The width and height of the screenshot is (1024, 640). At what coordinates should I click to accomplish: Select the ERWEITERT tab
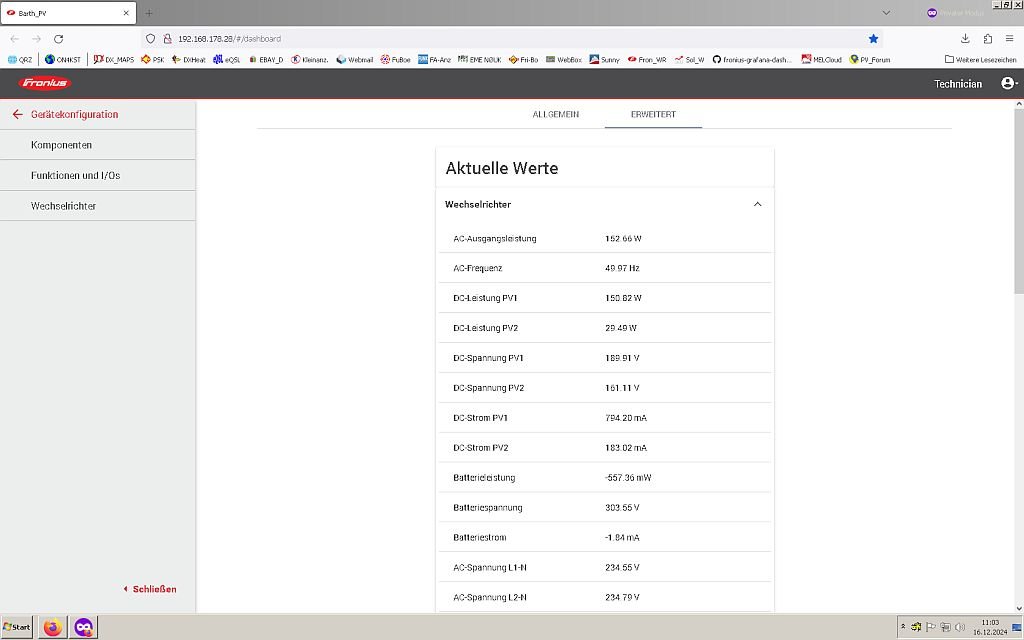click(653, 115)
